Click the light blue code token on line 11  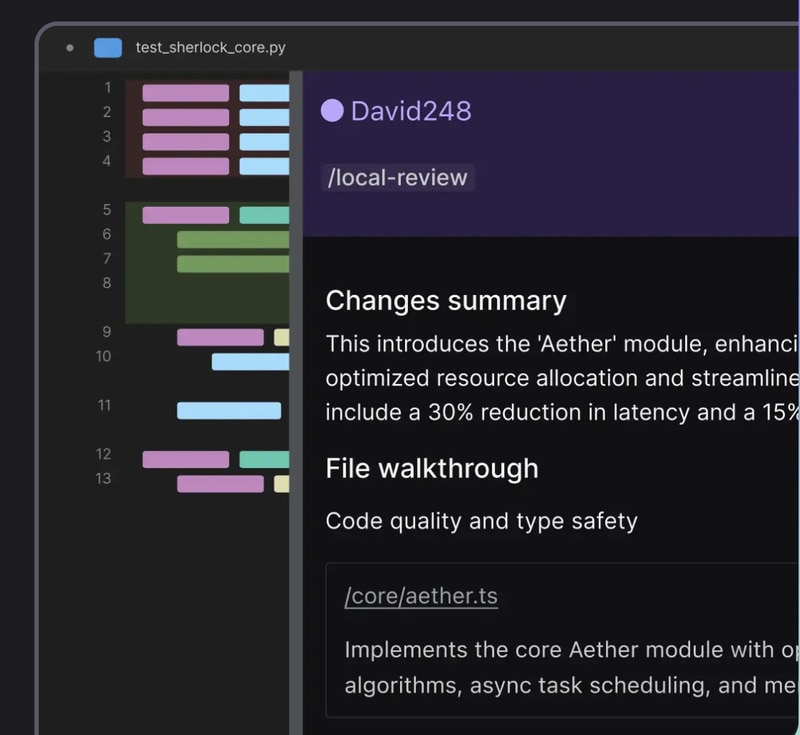[229, 410]
